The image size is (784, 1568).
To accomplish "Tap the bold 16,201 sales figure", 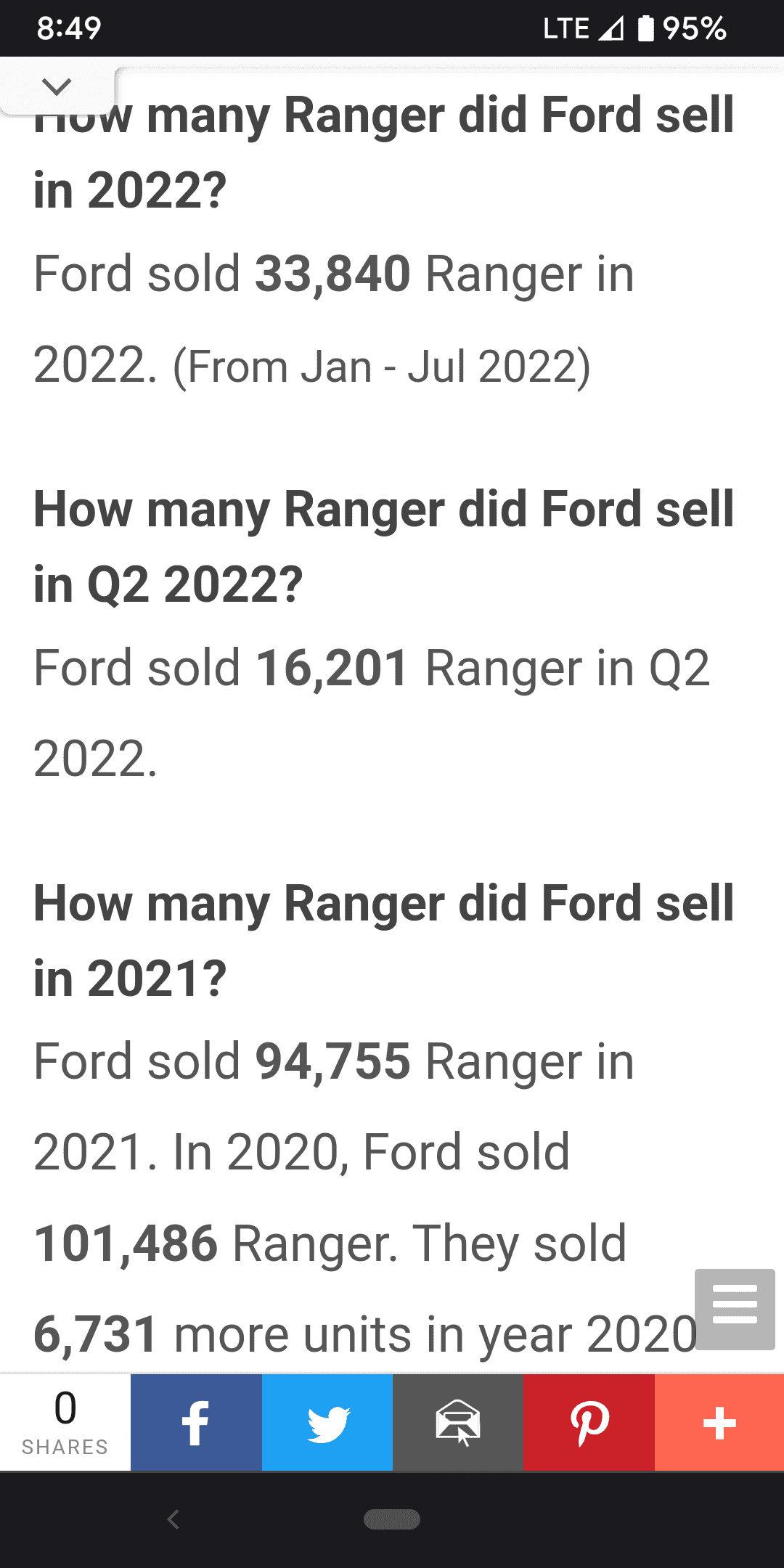I will coord(333,668).
